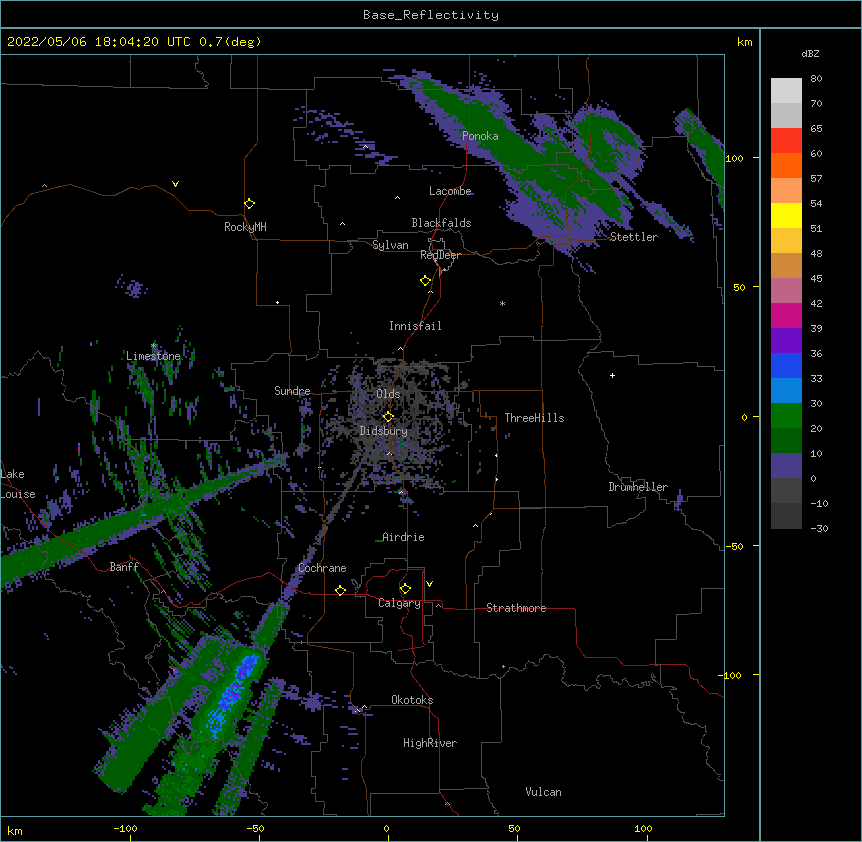Click the Blackfalds city label

point(441,223)
